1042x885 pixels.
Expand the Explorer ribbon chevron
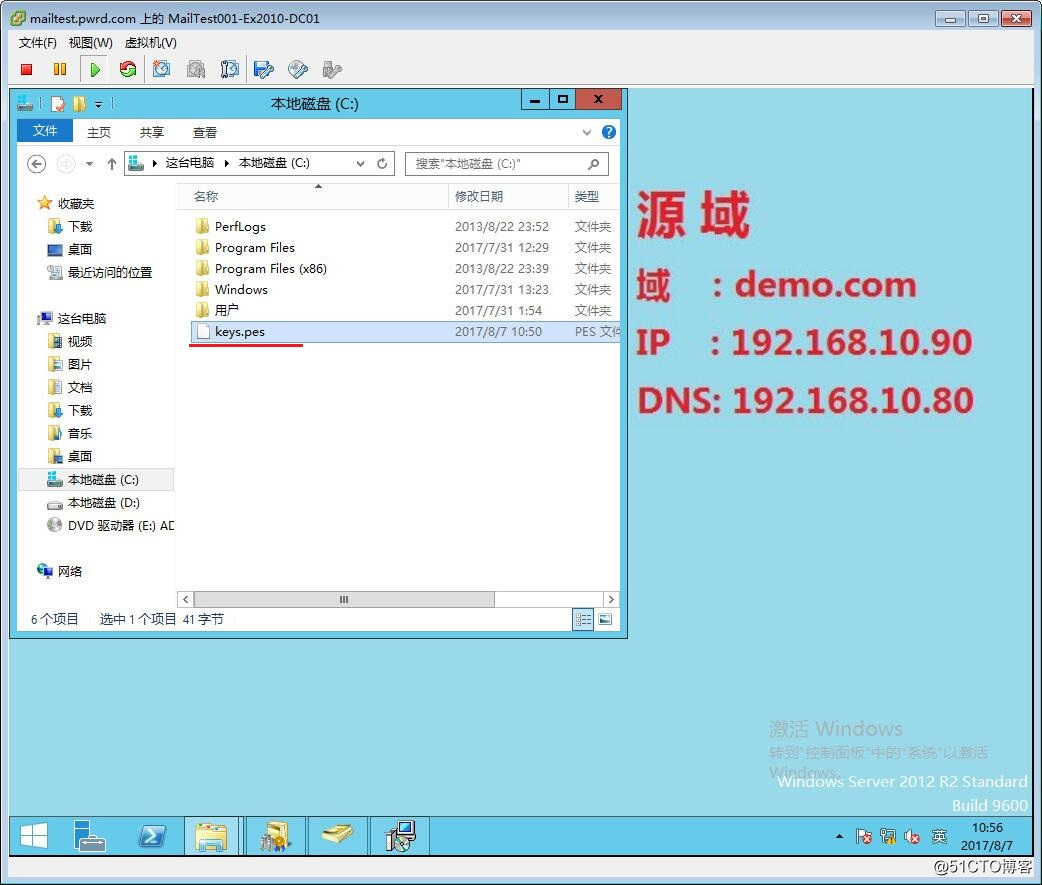[587, 132]
